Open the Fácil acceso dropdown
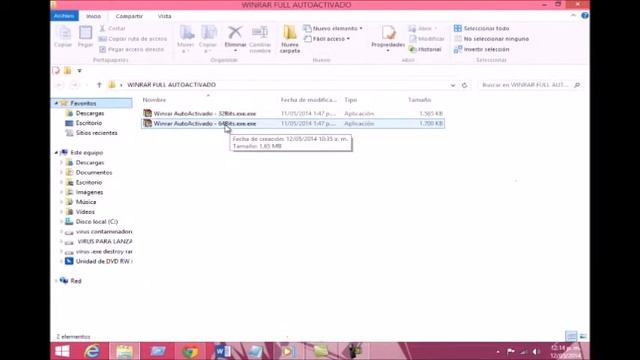The image size is (640, 360). (x=327, y=39)
